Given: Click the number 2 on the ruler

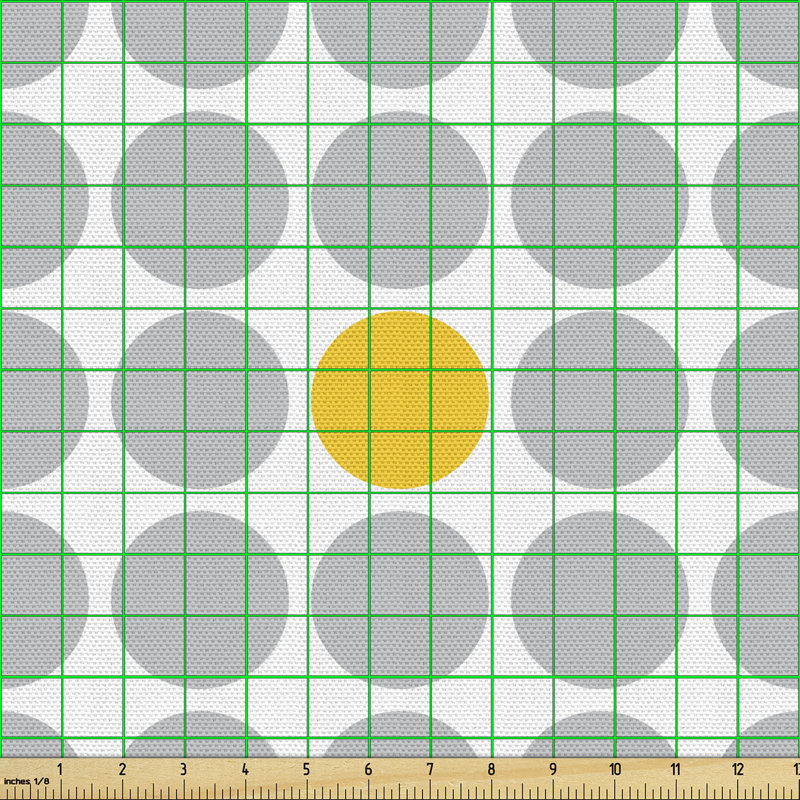Looking at the screenshot, I should [x=122, y=769].
